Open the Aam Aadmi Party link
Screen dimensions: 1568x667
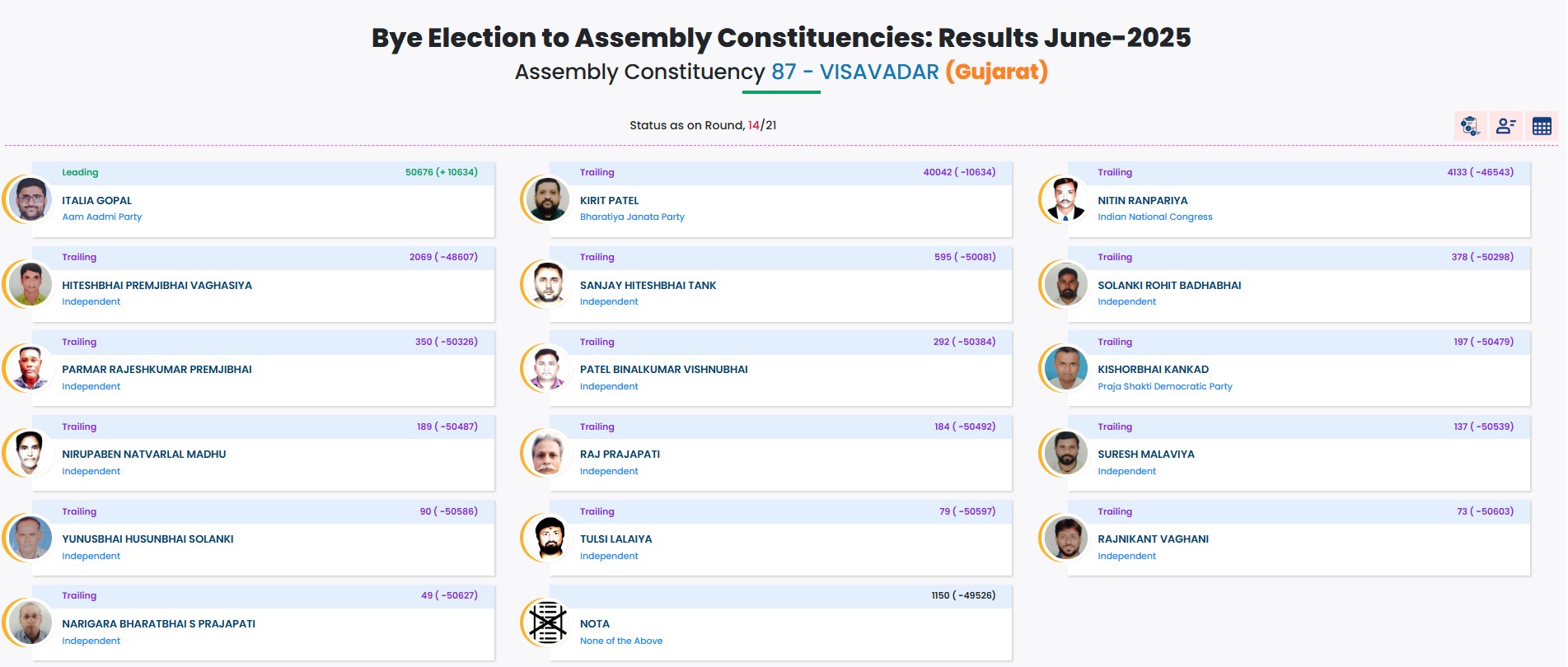tap(101, 217)
